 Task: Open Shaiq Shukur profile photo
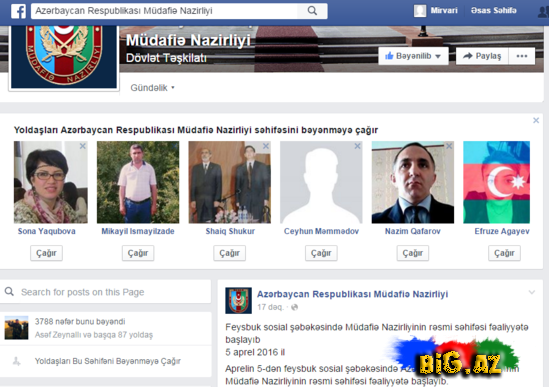click(x=230, y=182)
